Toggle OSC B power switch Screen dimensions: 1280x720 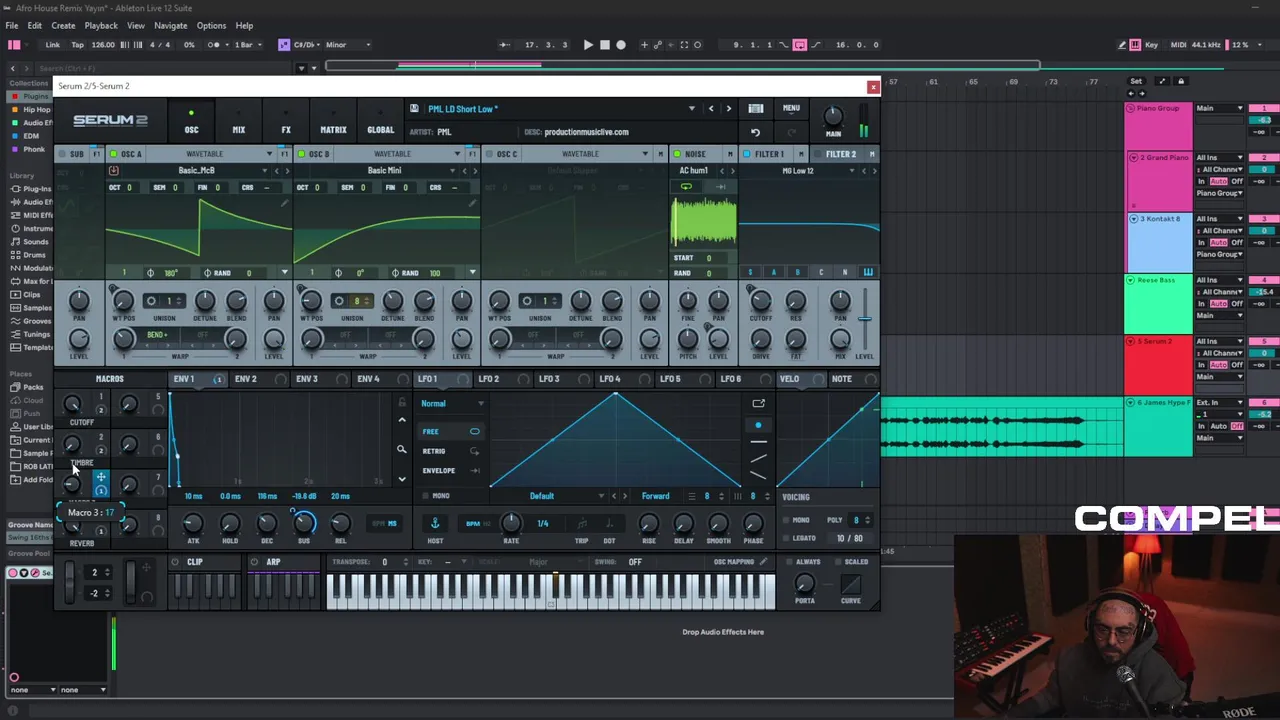(301, 154)
